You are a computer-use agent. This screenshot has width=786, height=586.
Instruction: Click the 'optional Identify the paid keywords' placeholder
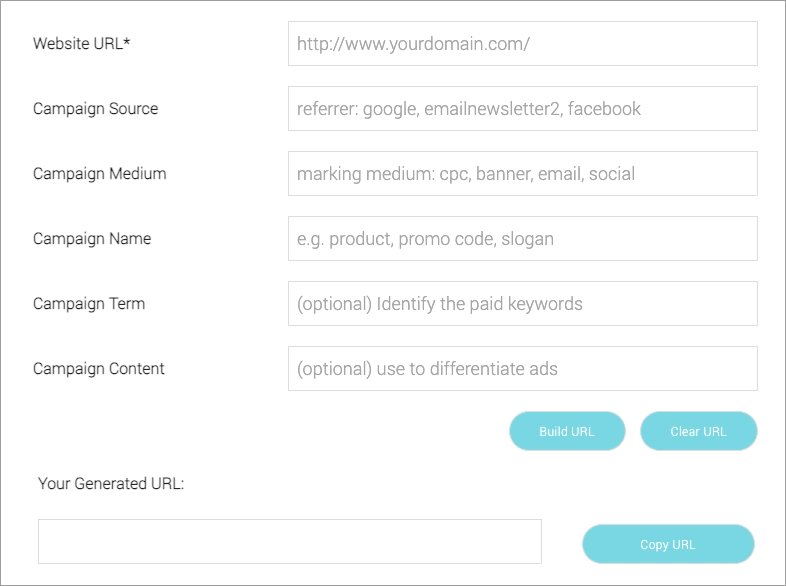point(440,304)
